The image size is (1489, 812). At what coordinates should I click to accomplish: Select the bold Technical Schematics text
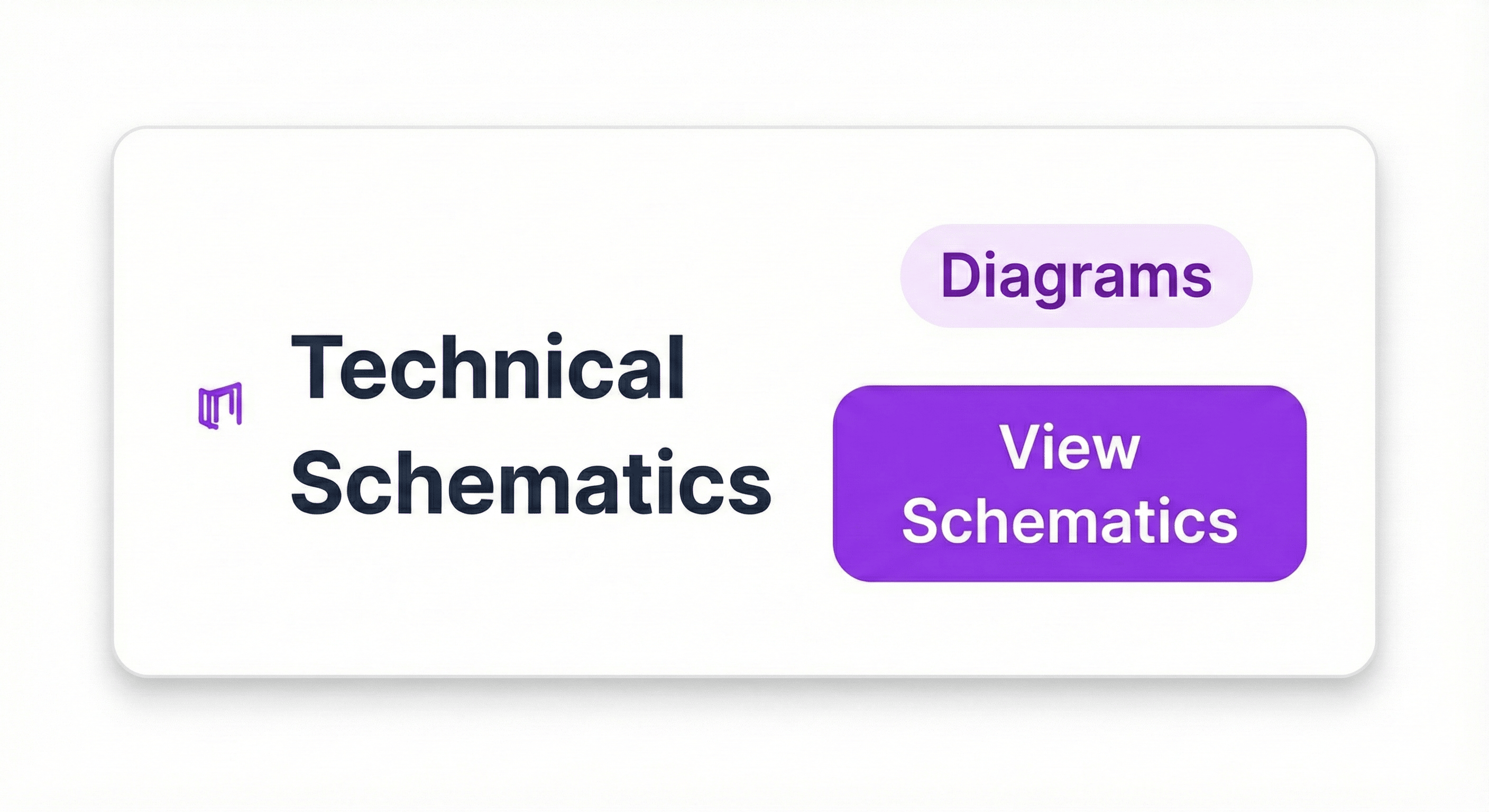point(530,425)
